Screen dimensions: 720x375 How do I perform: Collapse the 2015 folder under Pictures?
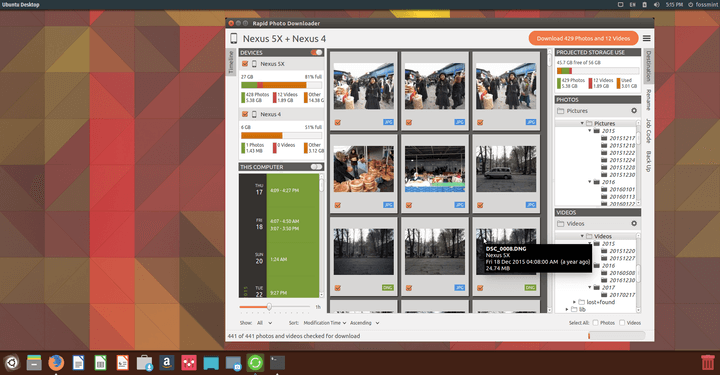click(590, 131)
